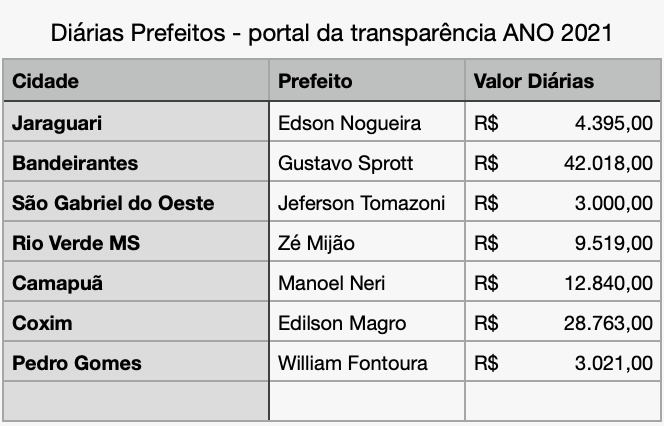Image resolution: width=664 pixels, height=426 pixels.
Task: Select the Jaraguari city cell
Action: tap(136, 122)
